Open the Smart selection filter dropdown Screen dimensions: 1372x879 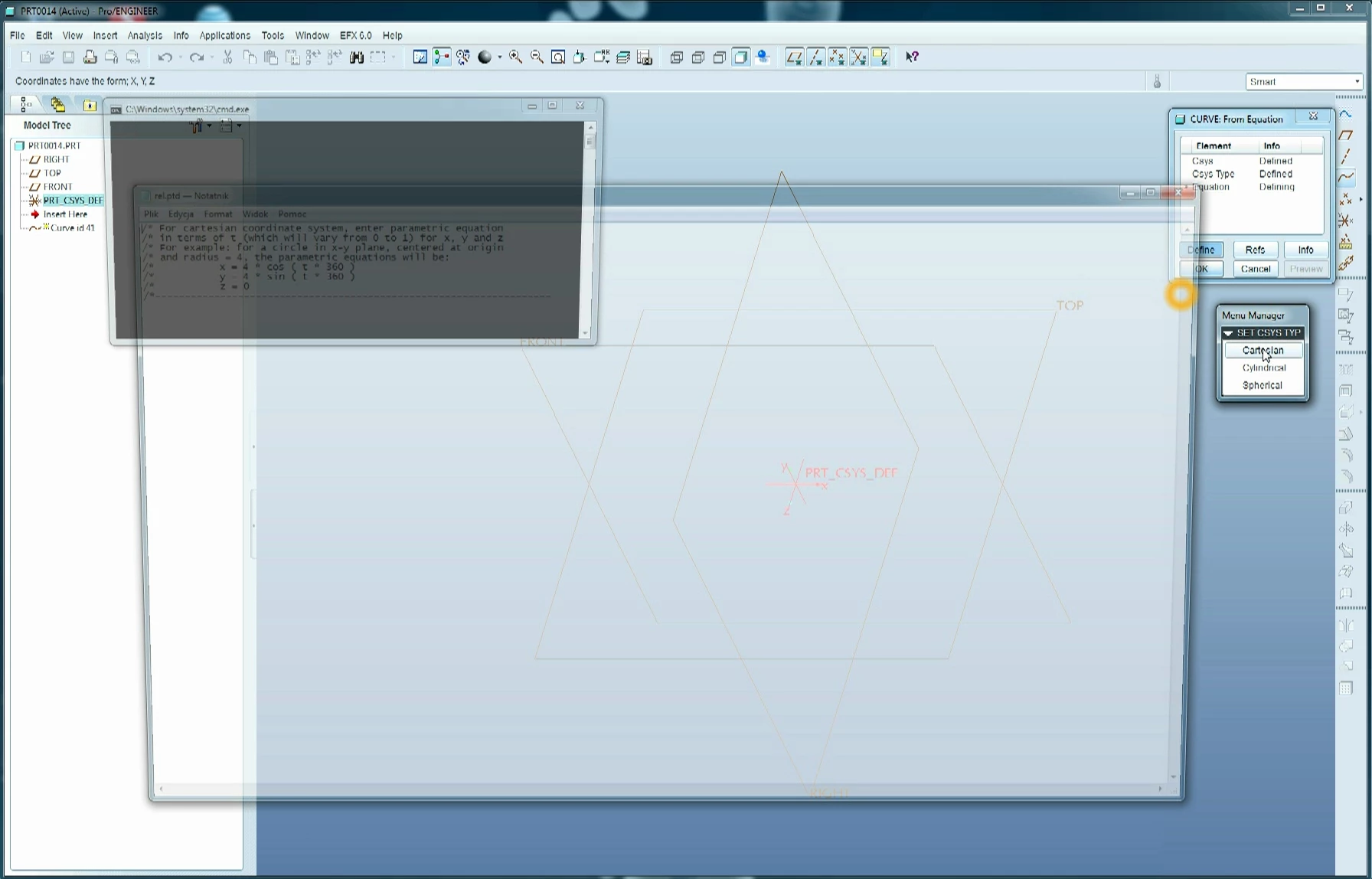[1304, 82]
